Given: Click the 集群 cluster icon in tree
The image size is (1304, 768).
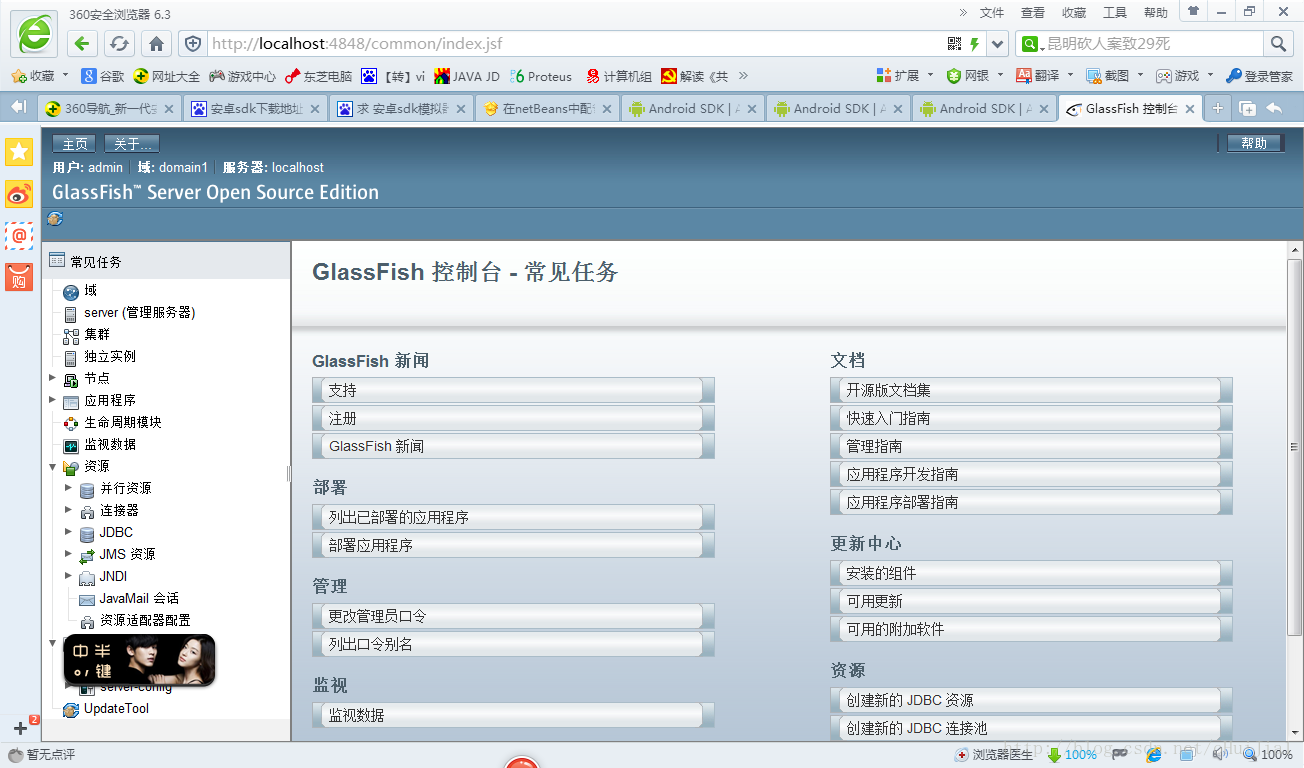Looking at the screenshot, I should point(71,336).
